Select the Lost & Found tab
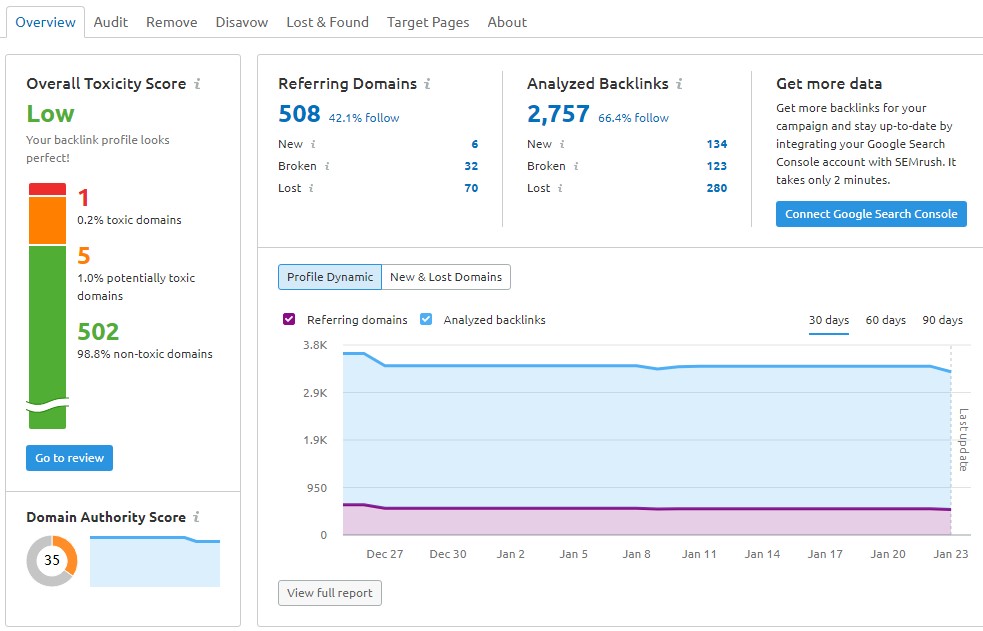Screen dimensions: 983x631 [x=327, y=21]
